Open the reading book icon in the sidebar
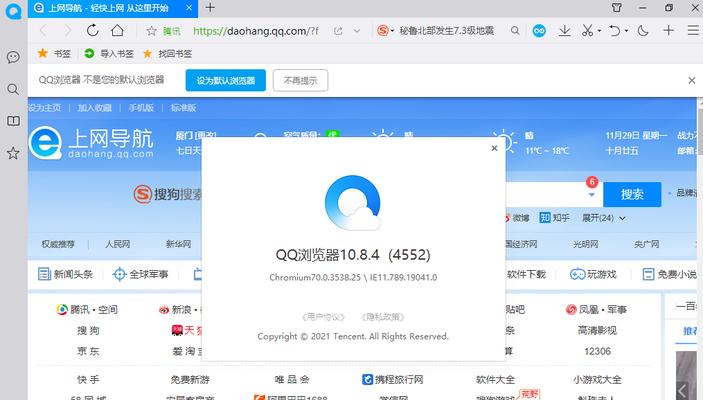The height and width of the screenshot is (400, 703). coord(13,121)
